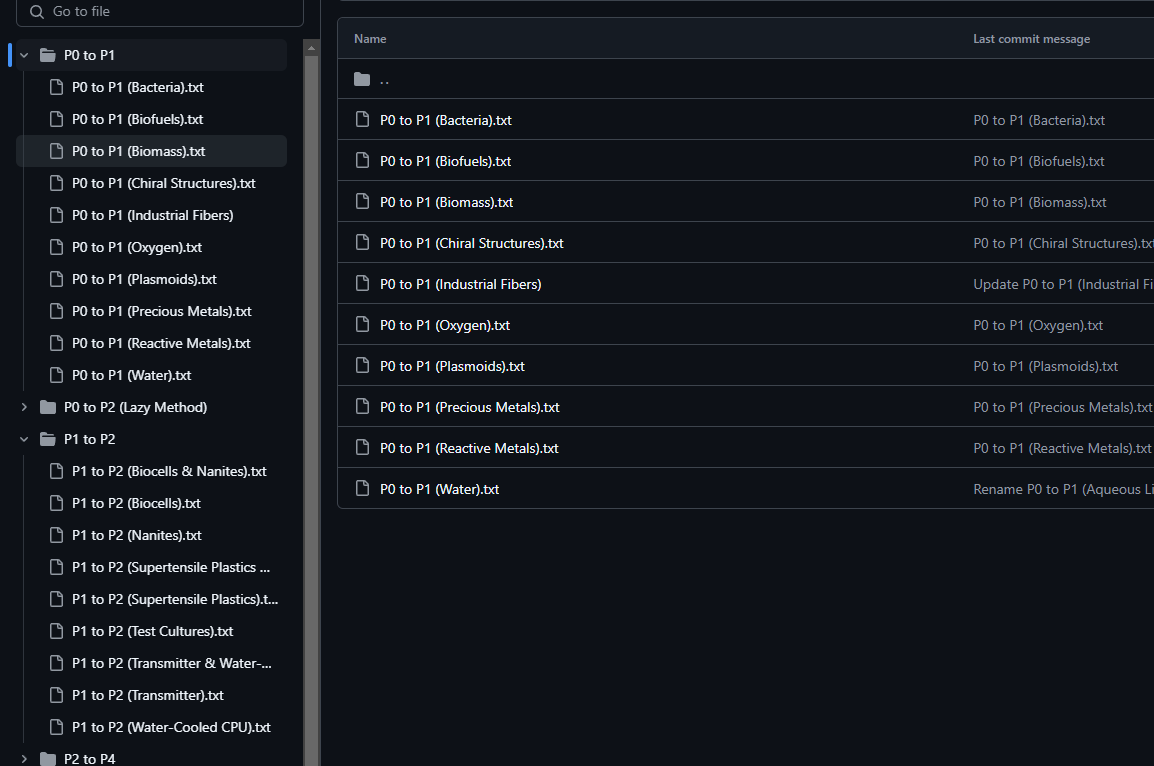Click the sidebar vertical scrollbar
1154x766 pixels.
[311, 400]
